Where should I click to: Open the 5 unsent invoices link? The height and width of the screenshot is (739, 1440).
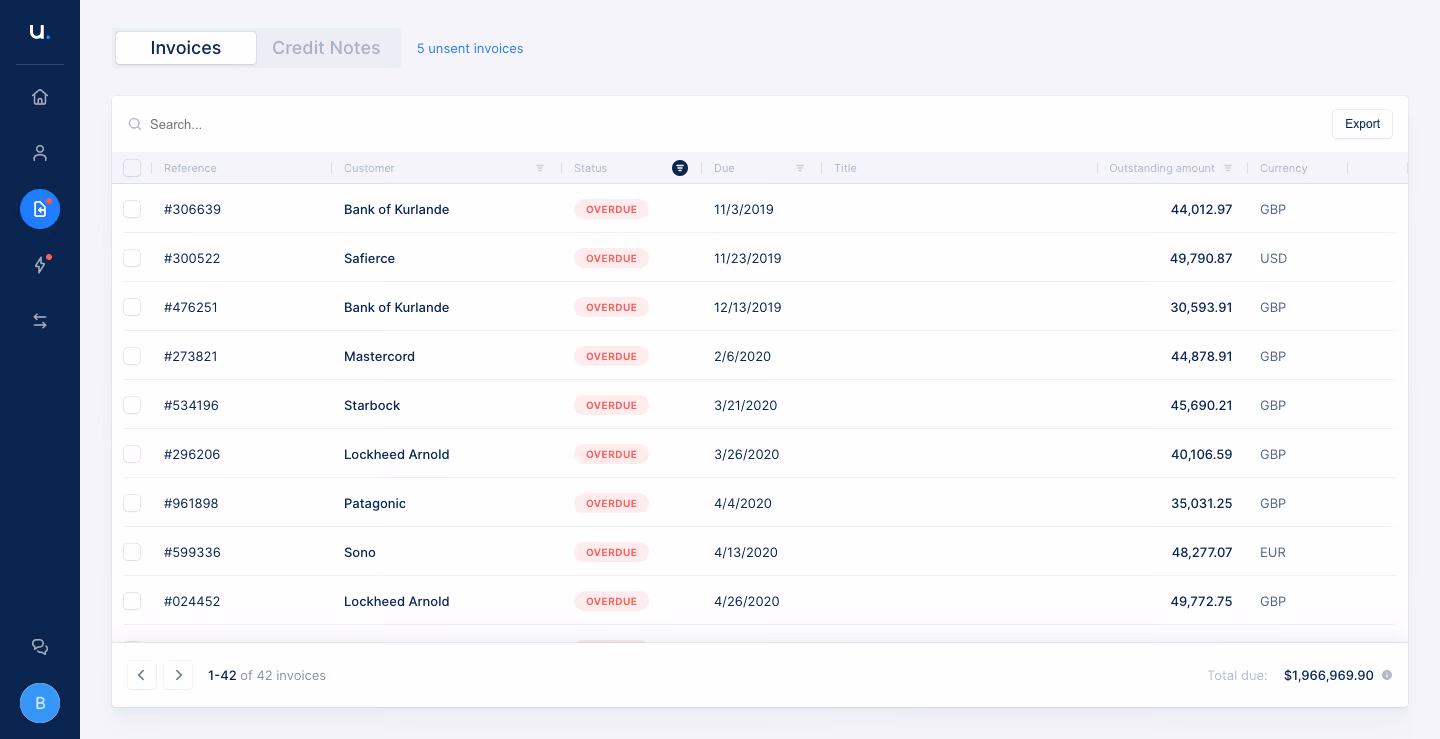[470, 48]
